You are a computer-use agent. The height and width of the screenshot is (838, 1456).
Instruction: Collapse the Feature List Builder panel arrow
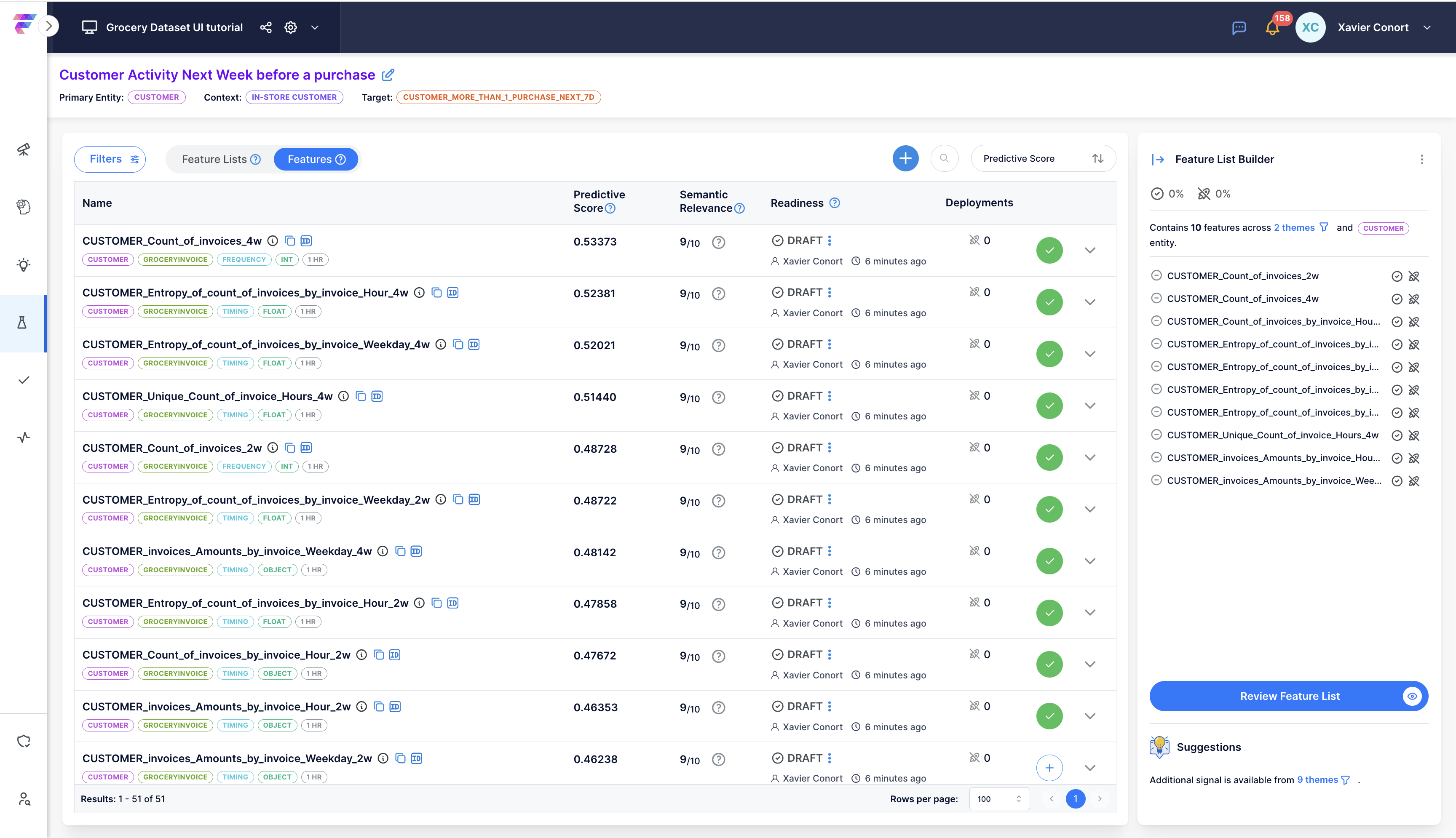pyautogui.click(x=1158, y=160)
